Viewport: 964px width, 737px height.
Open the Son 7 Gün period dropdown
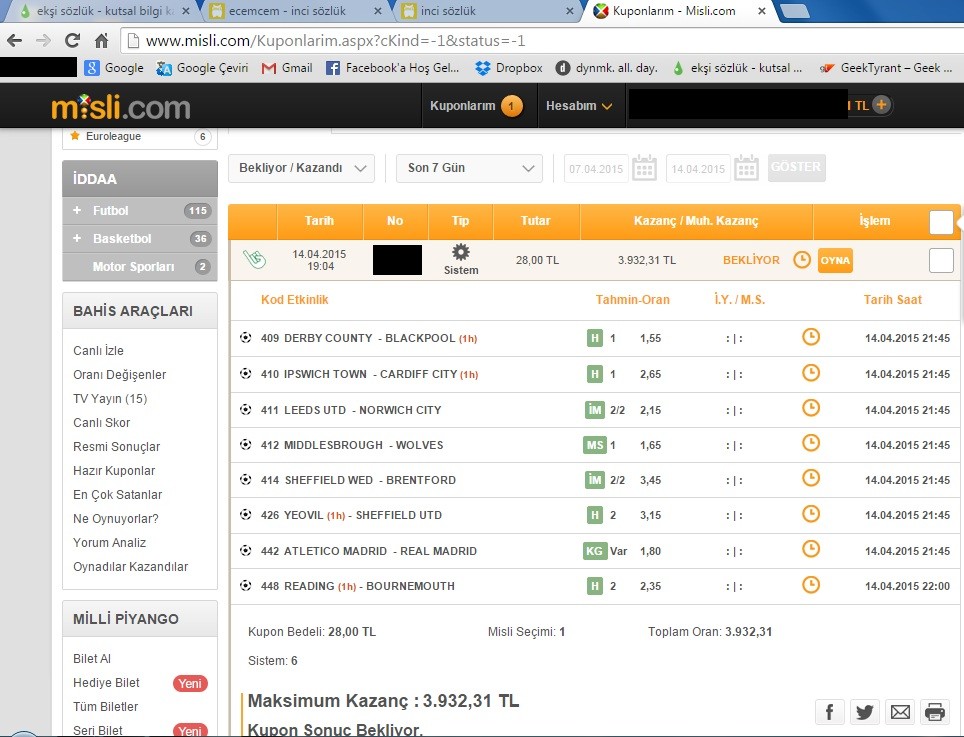[470, 168]
